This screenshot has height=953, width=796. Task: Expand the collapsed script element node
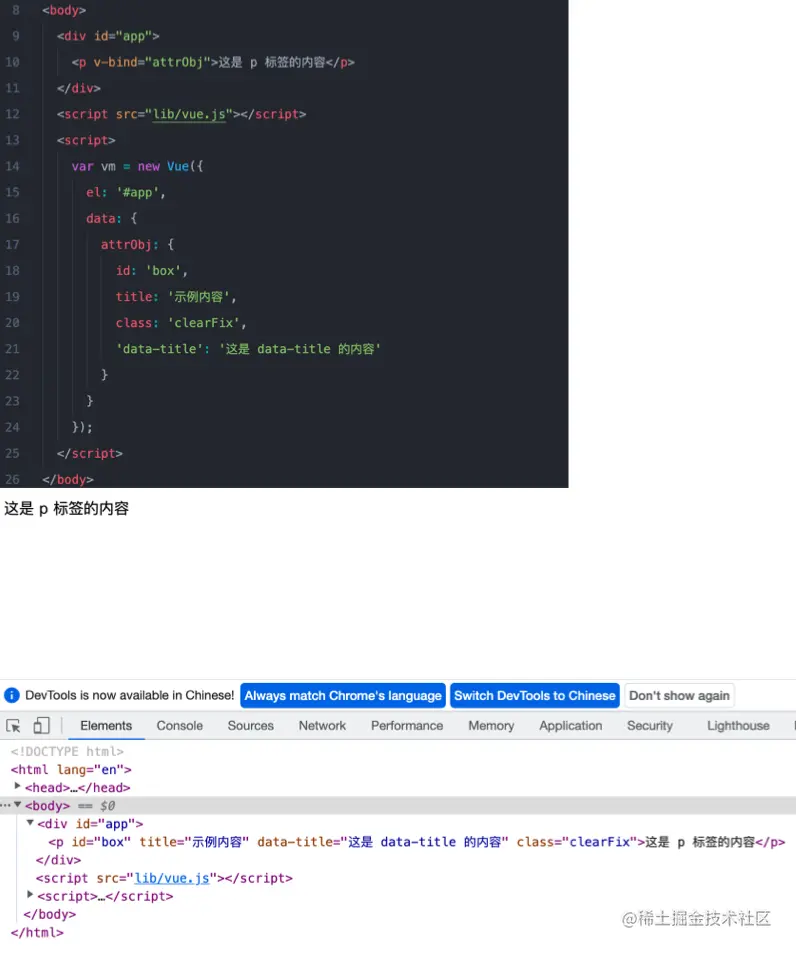pos(30,895)
